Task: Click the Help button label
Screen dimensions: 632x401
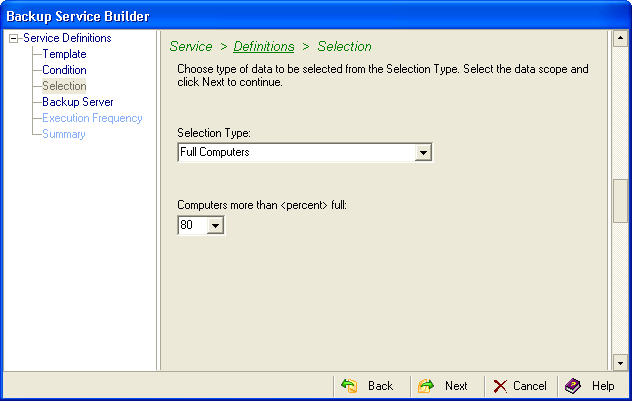Action: coord(603,386)
